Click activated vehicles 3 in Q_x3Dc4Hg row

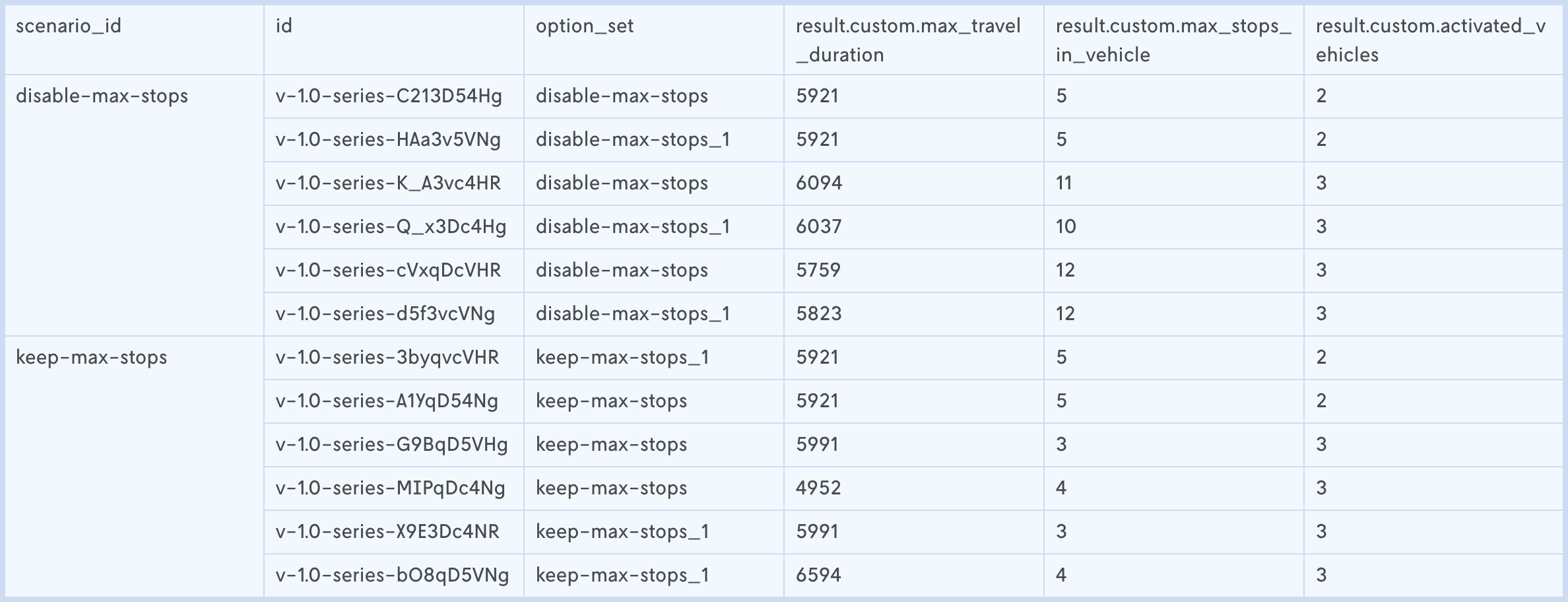[1321, 227]
